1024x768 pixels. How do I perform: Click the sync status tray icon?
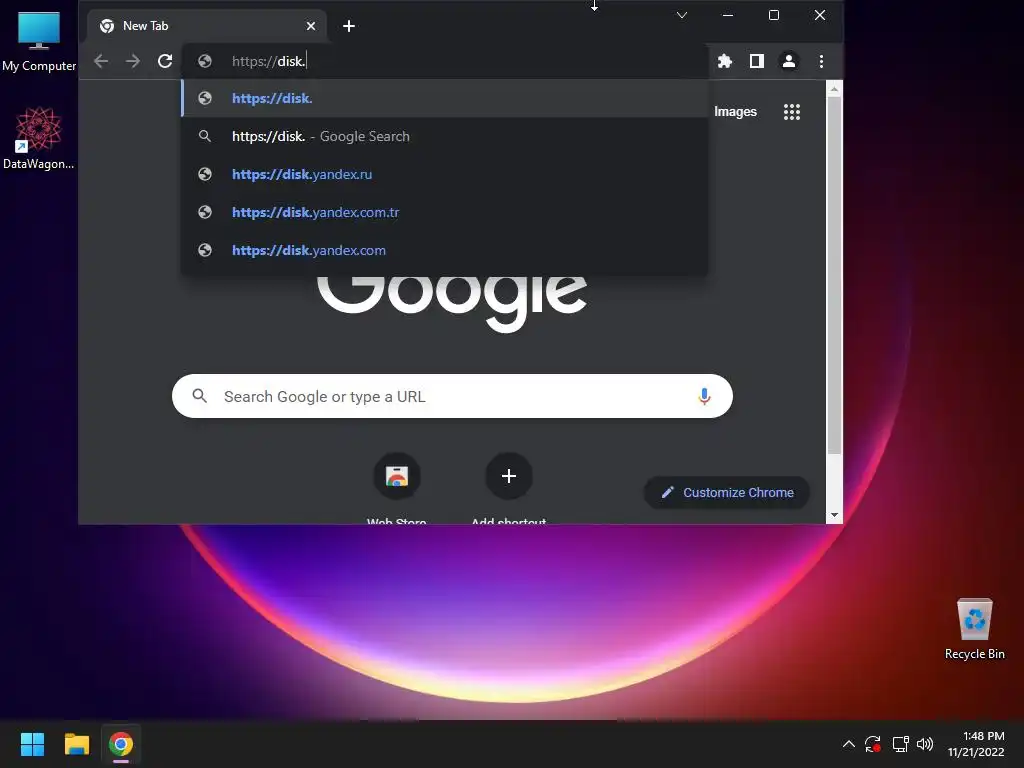(873, 744)
